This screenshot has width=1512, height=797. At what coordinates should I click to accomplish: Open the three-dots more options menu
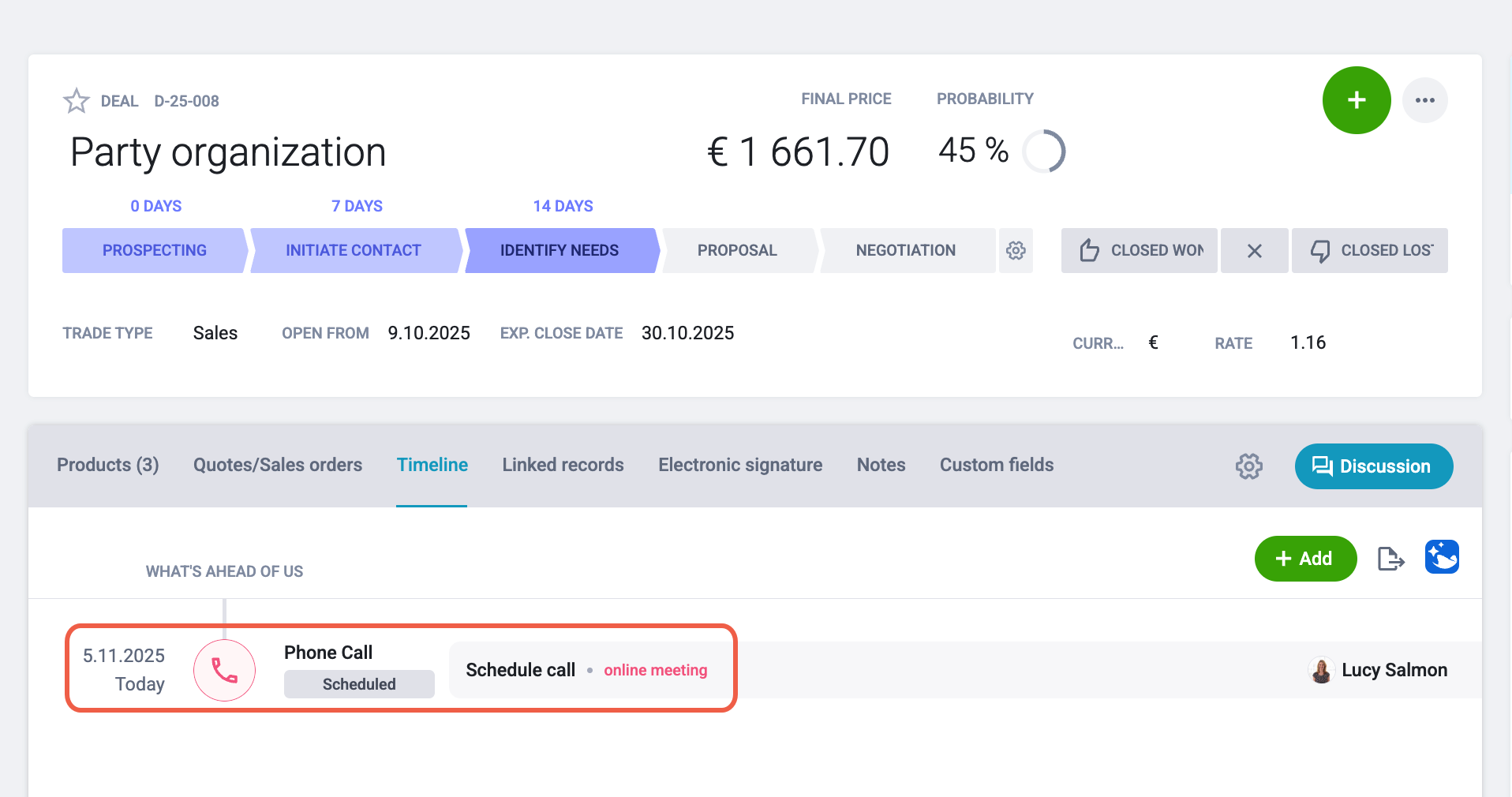(x=1425, y=100)
